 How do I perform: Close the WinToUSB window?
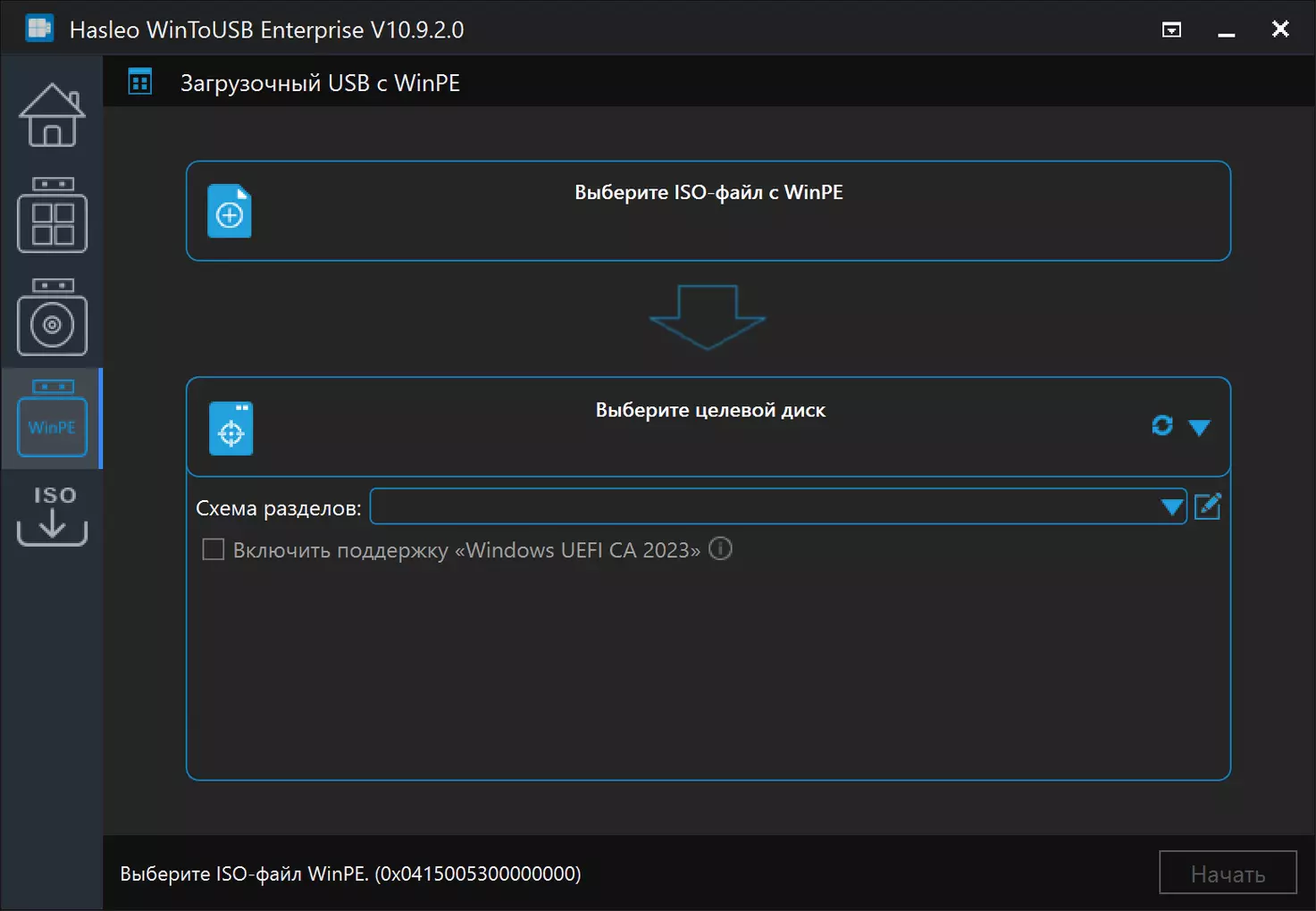[x=1280, y=29]
